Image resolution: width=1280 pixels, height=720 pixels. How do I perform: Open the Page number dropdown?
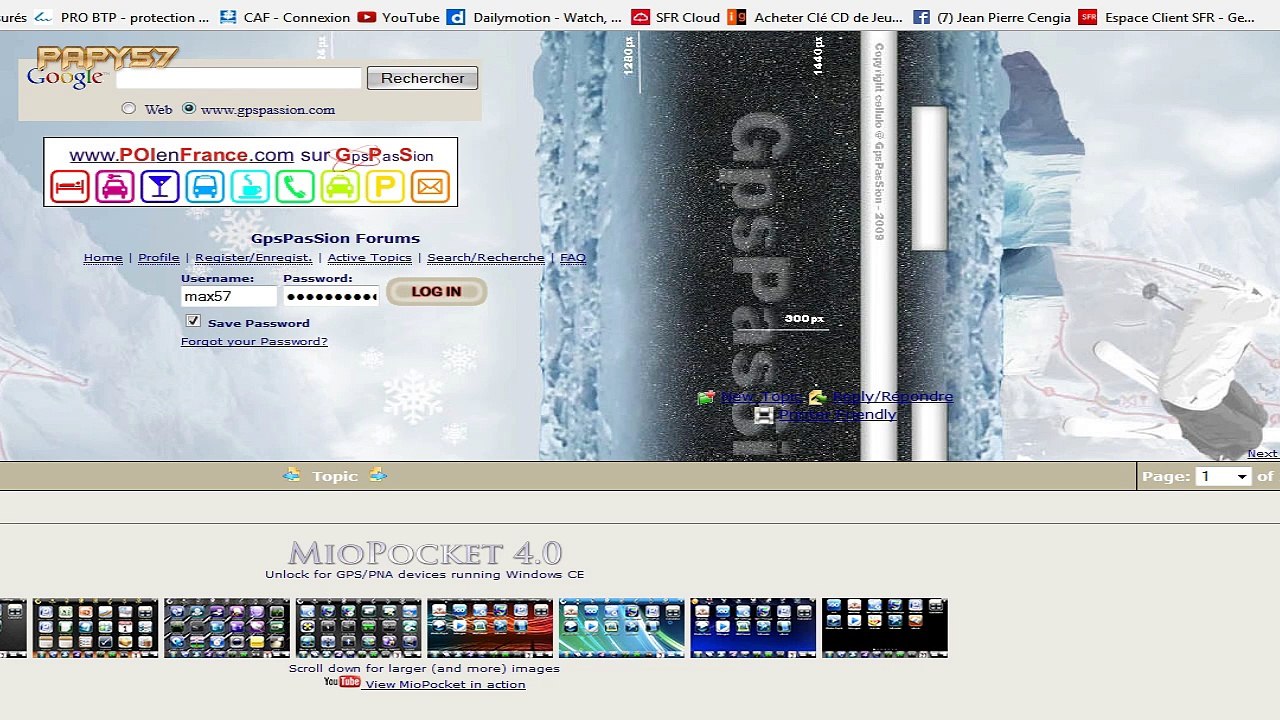pos(1223,476)
